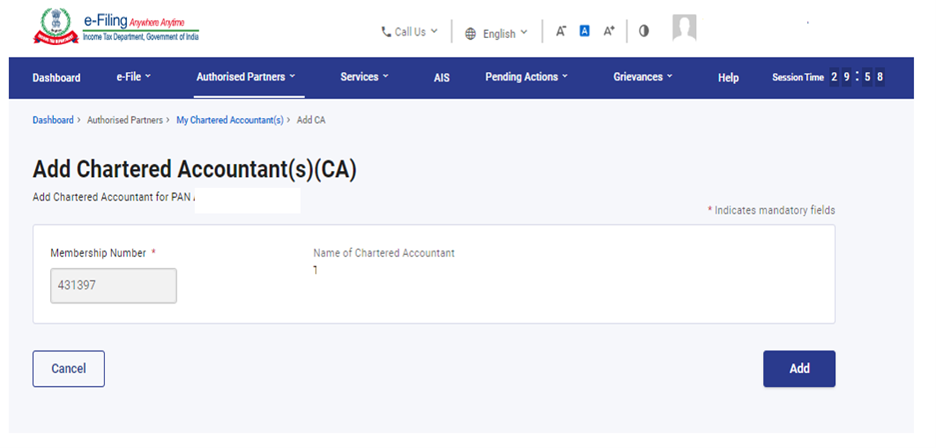Go to the AIS menu item

click(x=442, y=78)
